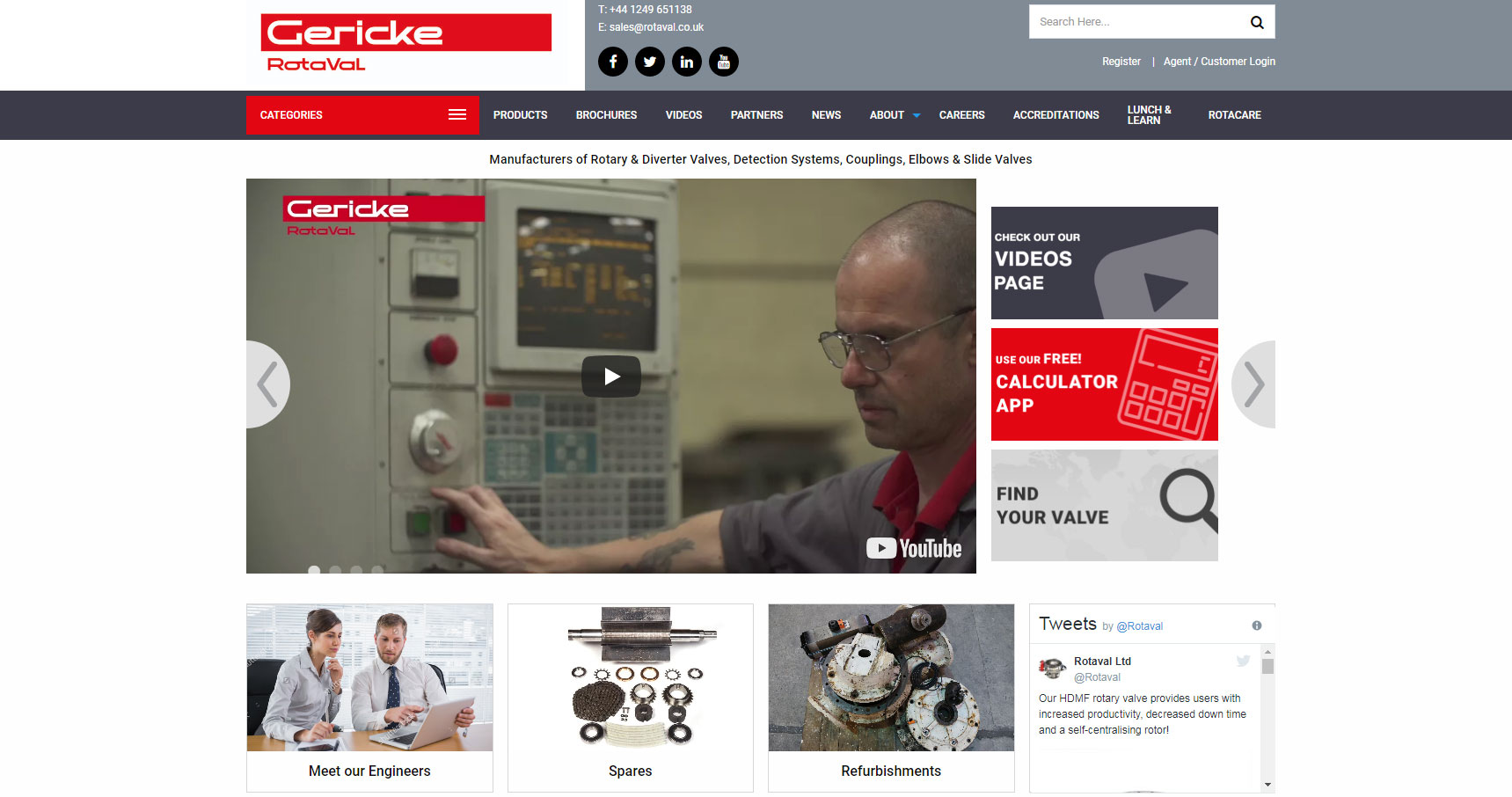Open the Twitter social icon
The width and height of the screenshot is (1512, 797).
click(650, 62)
